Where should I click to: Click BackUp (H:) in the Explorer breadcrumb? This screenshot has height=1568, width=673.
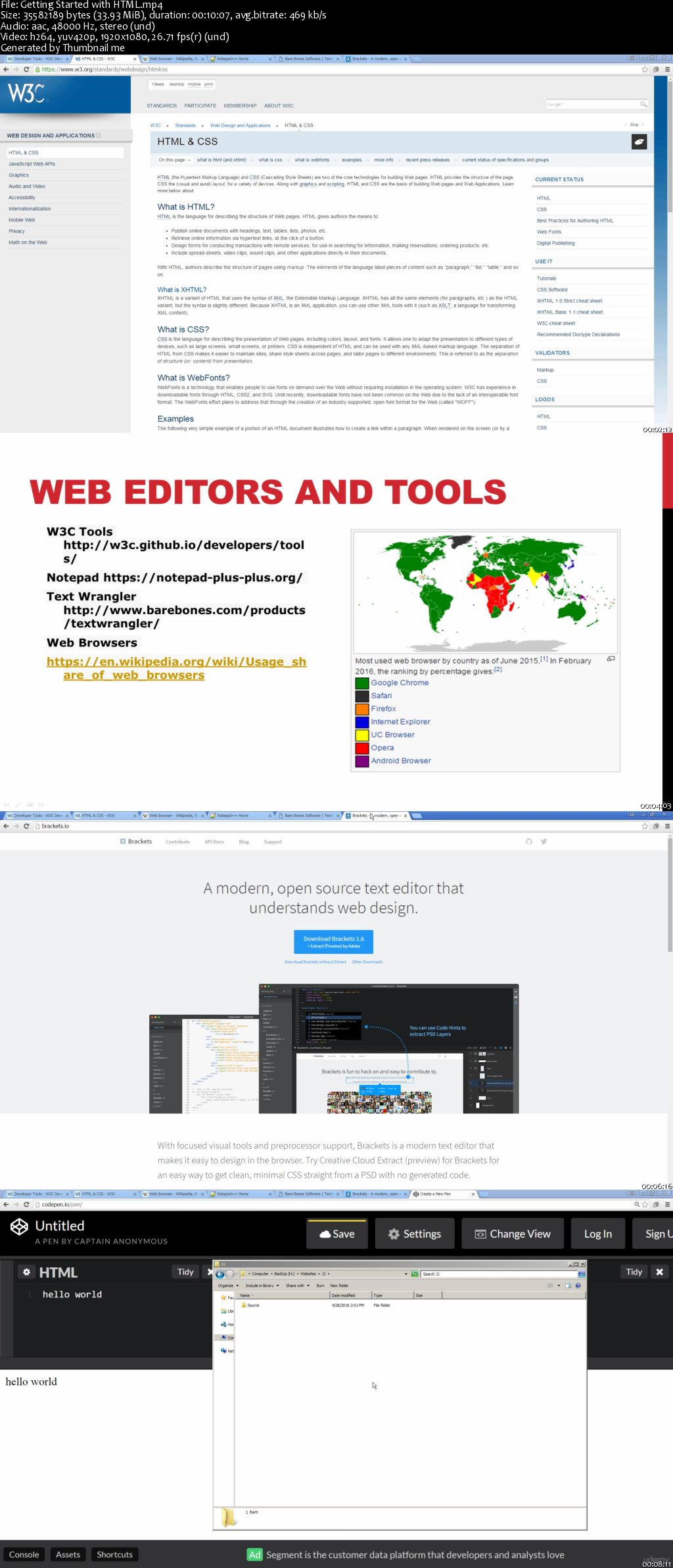point(285,1274)
